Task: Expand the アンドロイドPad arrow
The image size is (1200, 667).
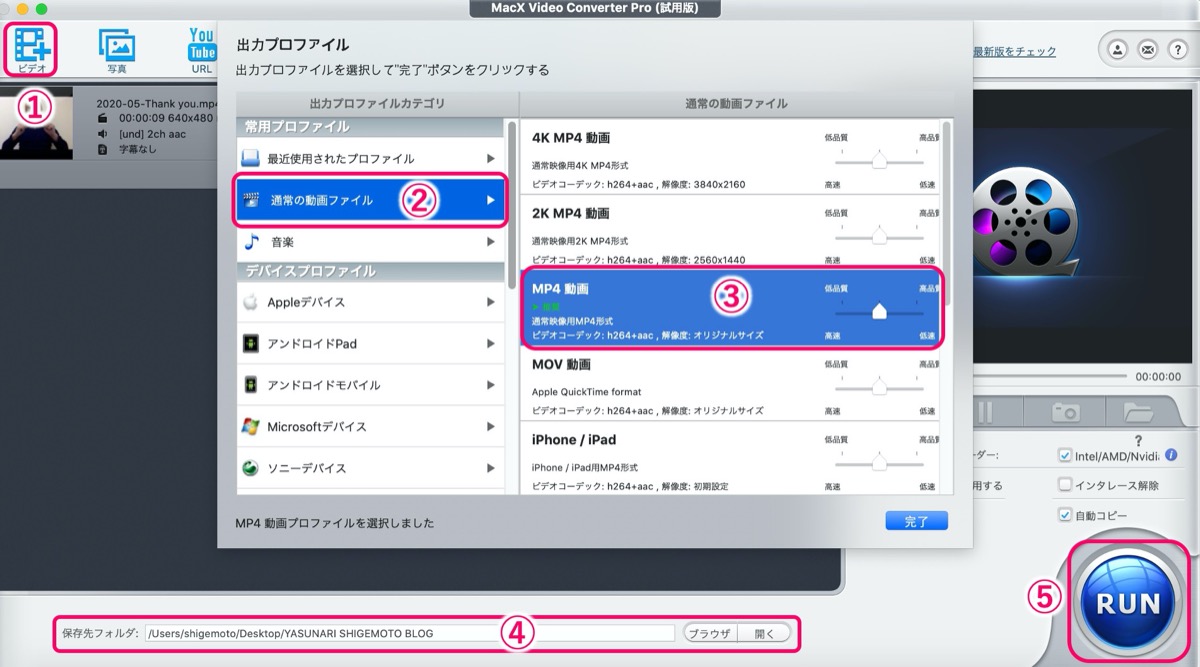Action: pyautogui.click(x=490, y=343)
